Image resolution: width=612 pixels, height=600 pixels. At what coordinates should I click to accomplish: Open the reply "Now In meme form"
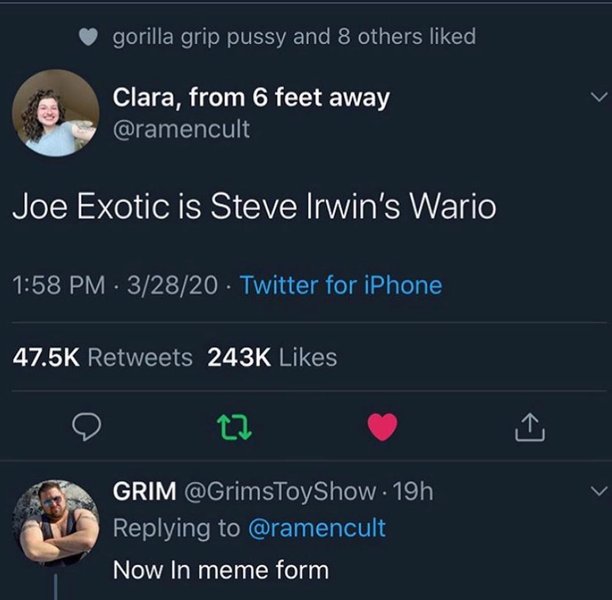pos(220,570)
